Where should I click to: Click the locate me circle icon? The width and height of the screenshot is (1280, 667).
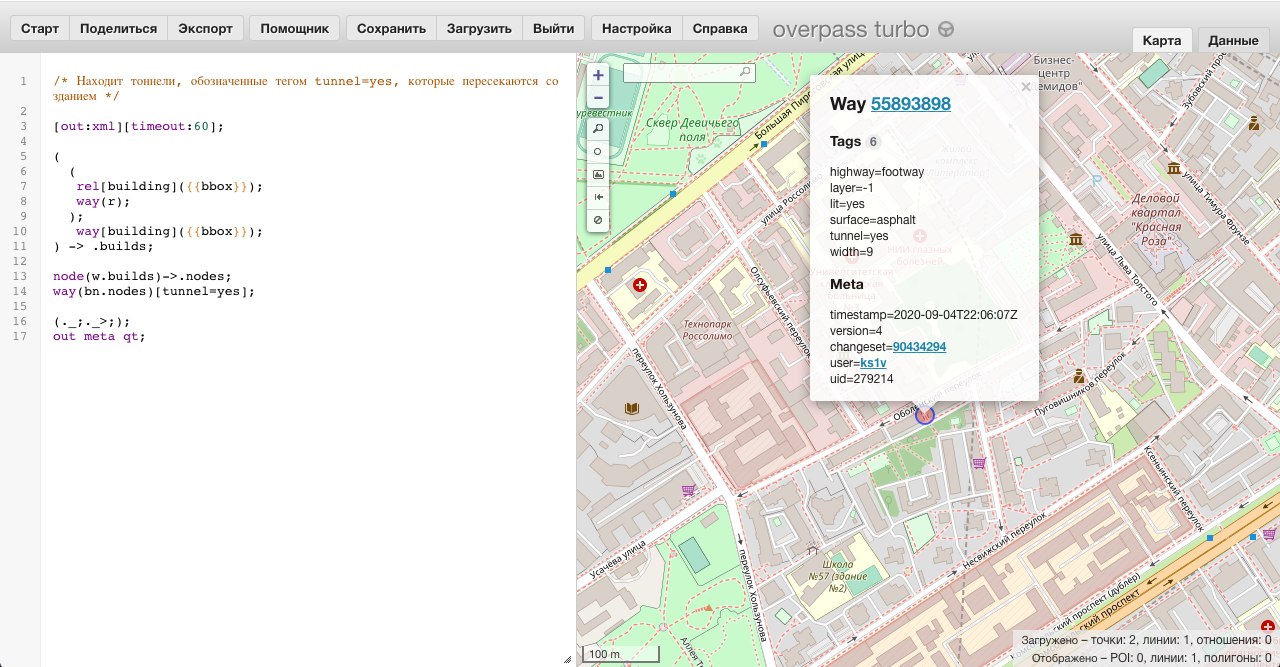(598, 151)
